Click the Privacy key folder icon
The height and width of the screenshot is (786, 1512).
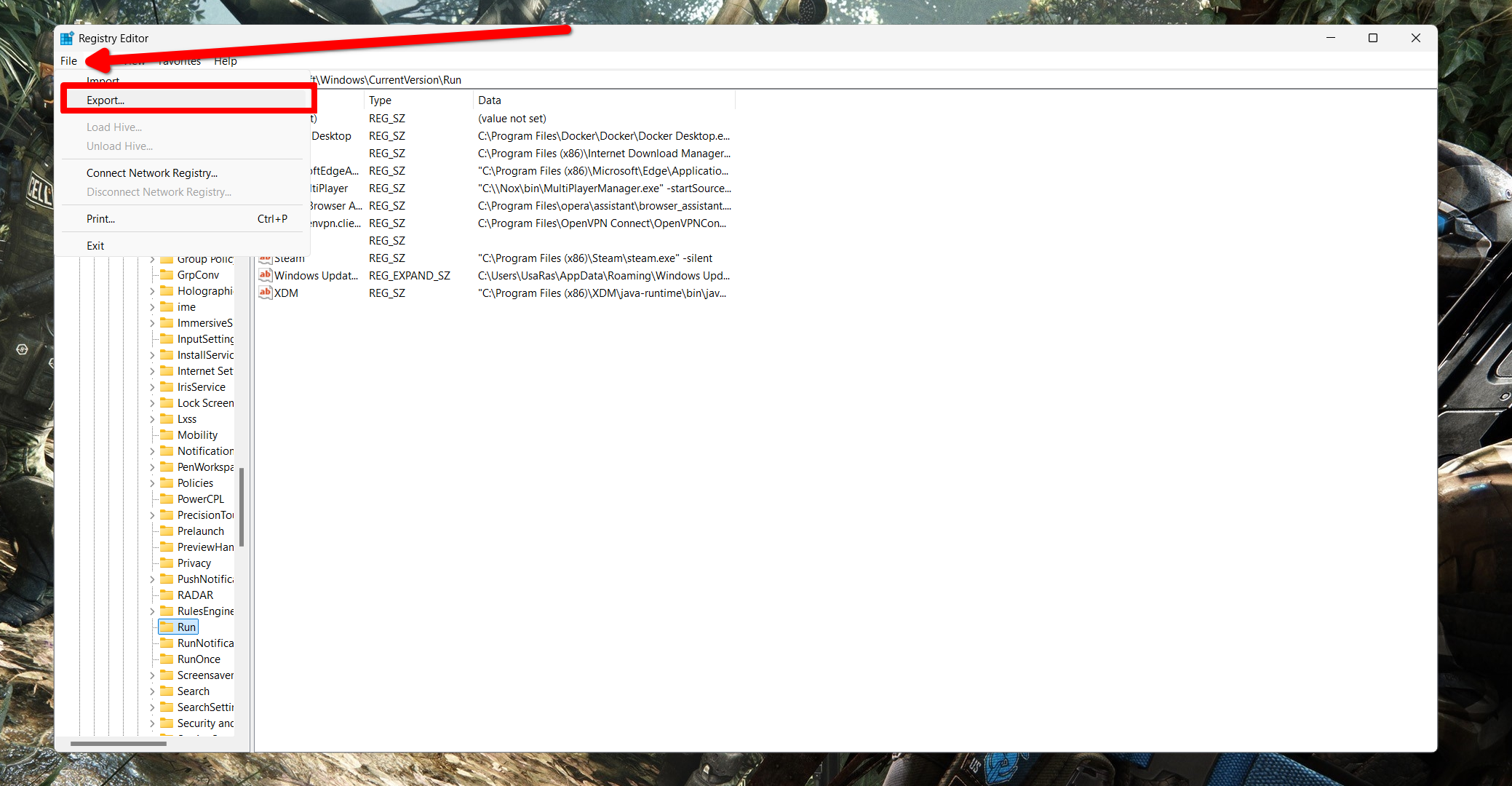168,563
